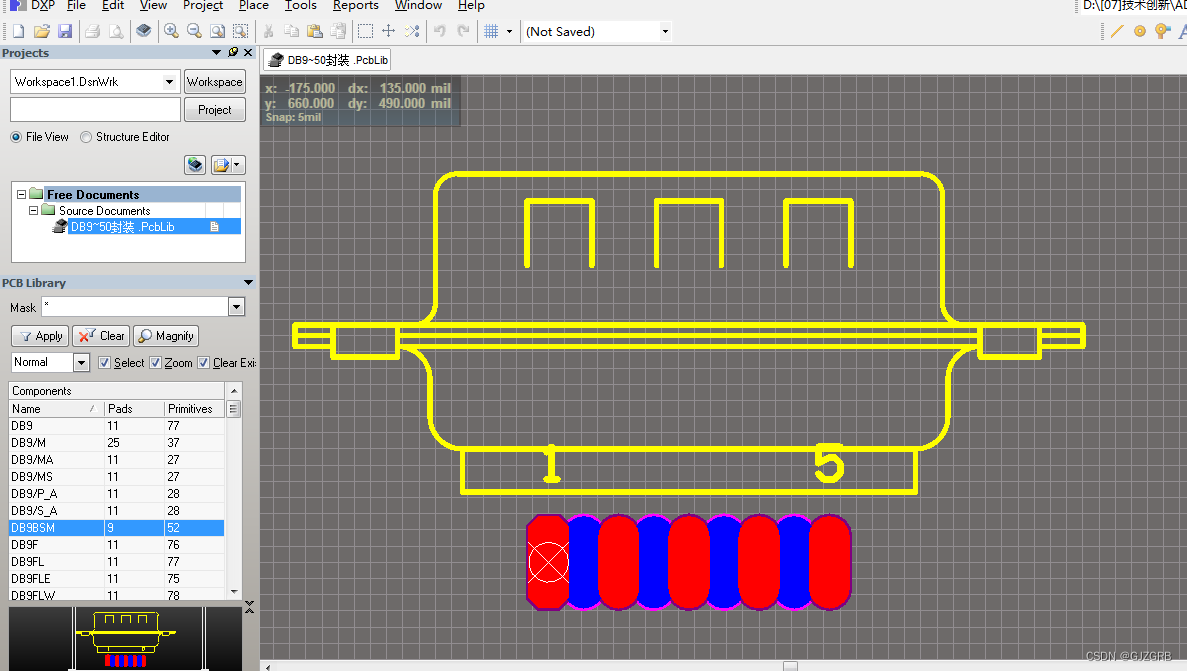The image size is (1187, 671).
Task: Open the Devices view toolbar icon
Action: tap(143, 31)
